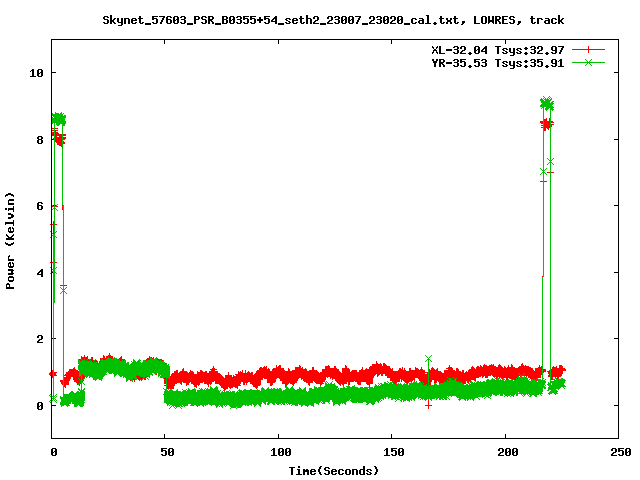Click the y-axis tick label 10
The width and height of the screenshot is (640, 480).
click(x=36, y=73)
